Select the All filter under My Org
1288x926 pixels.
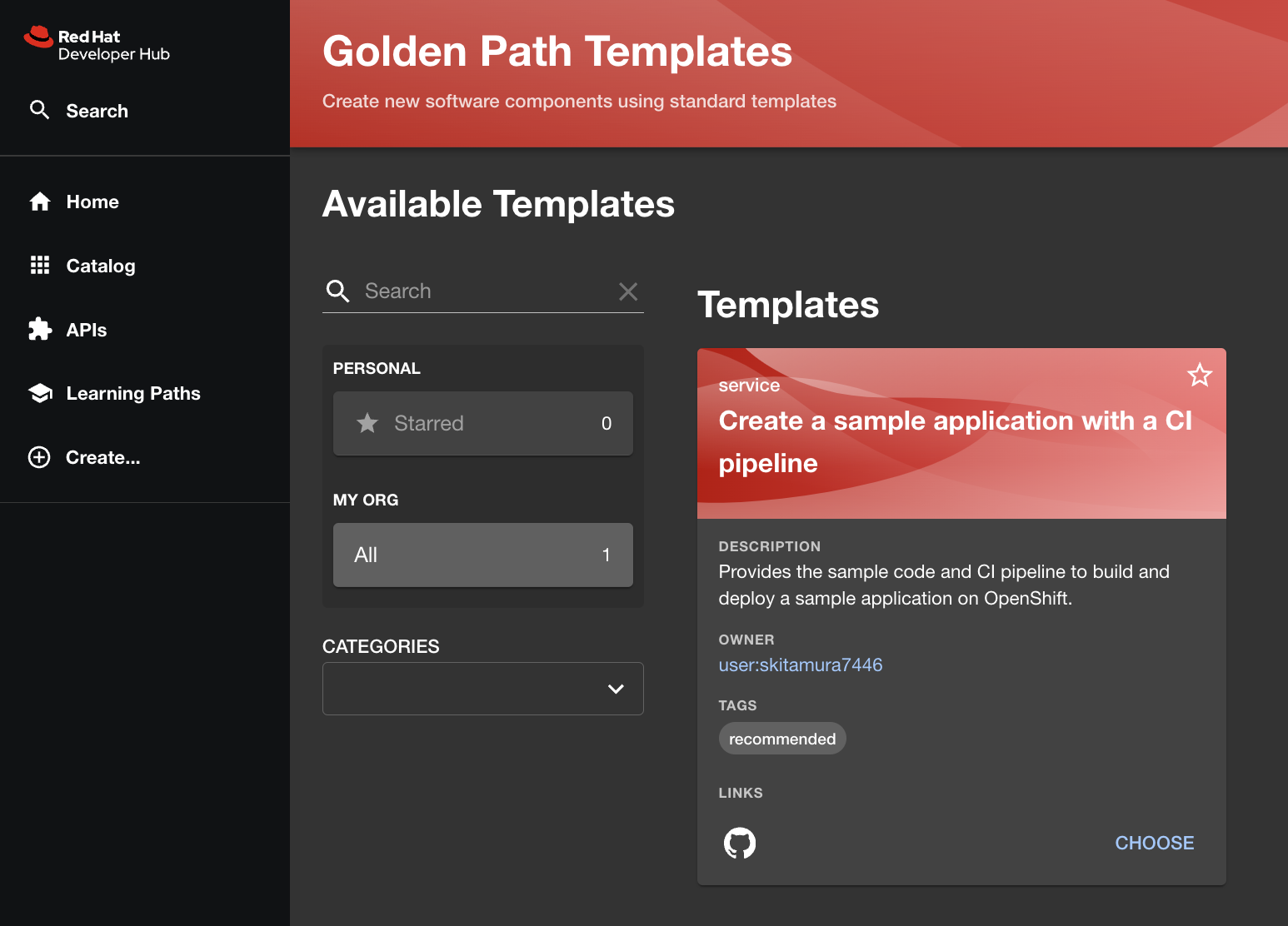[x=483, y=555]
